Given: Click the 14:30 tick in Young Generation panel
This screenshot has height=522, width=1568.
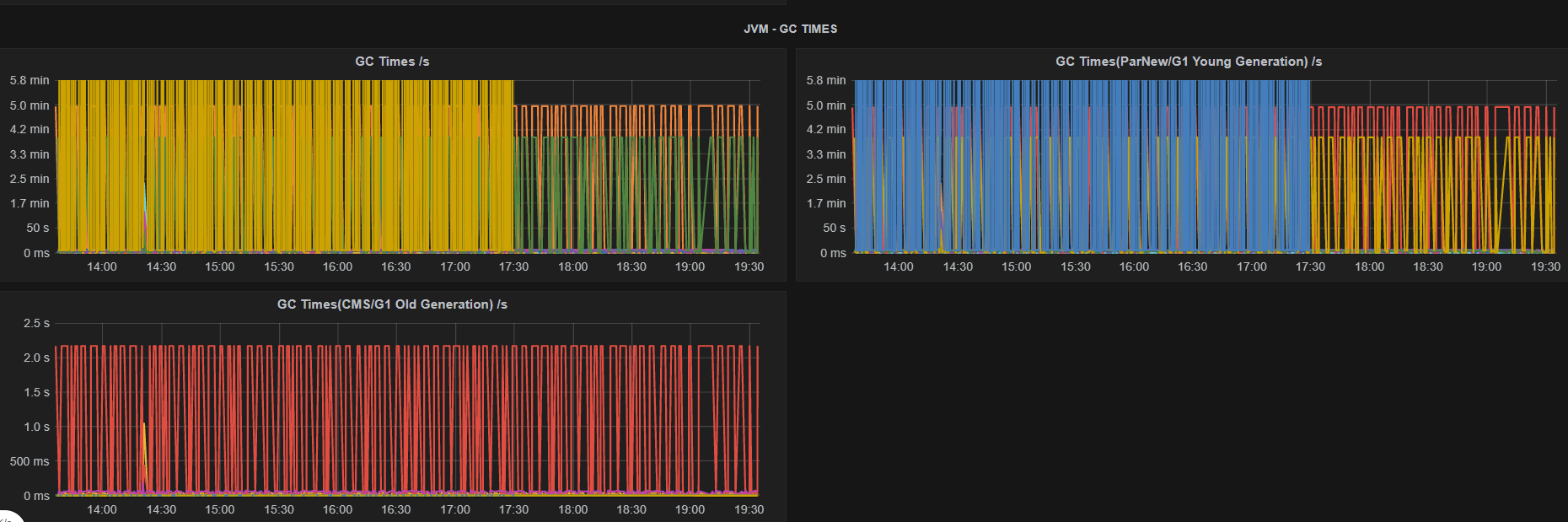Looking at the screenshot, I should tap(958, 266).
